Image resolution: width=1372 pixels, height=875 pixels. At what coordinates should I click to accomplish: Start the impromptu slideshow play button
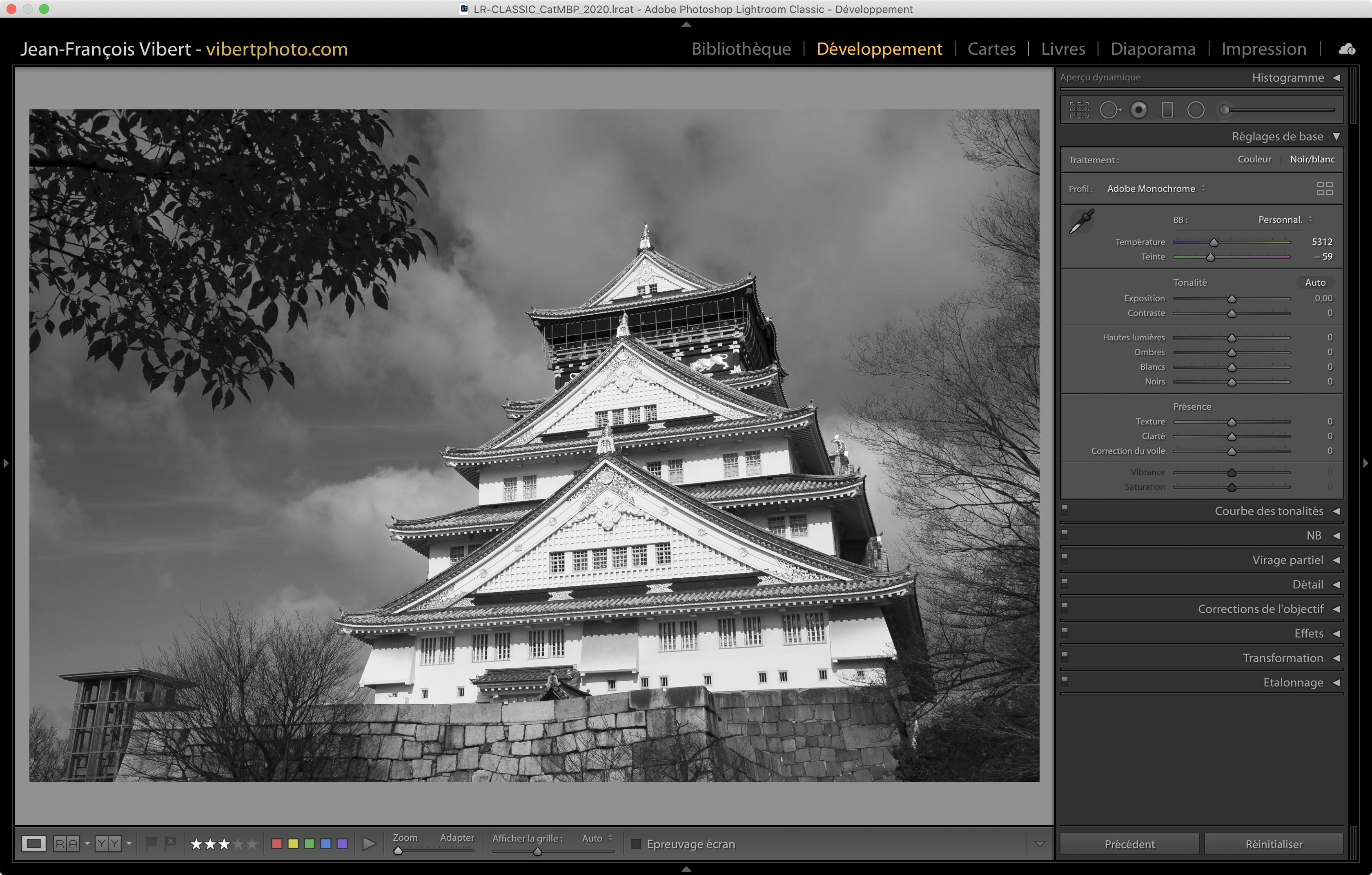[x=369, y=844]
